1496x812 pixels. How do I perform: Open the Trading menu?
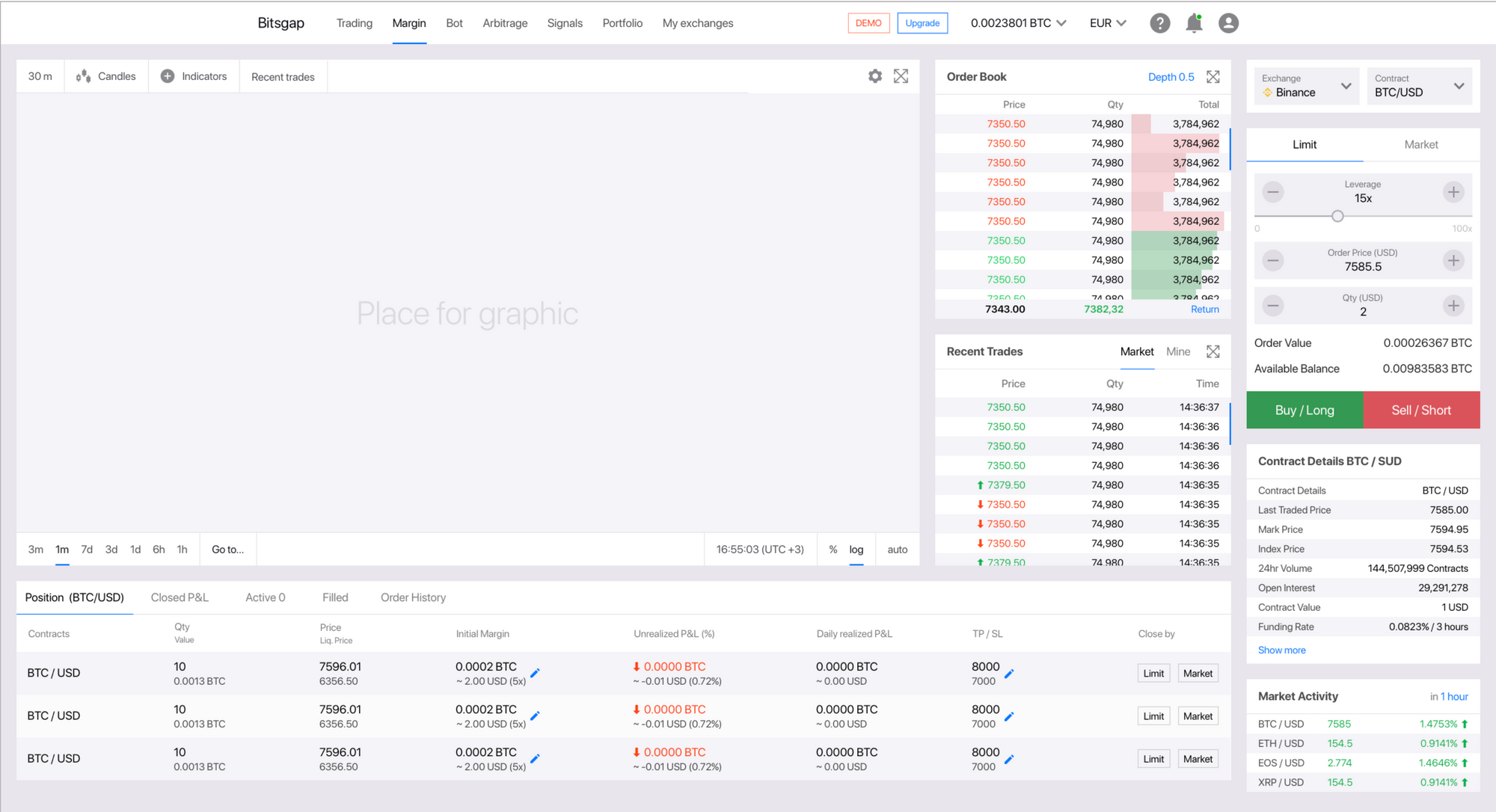[355, 23]
